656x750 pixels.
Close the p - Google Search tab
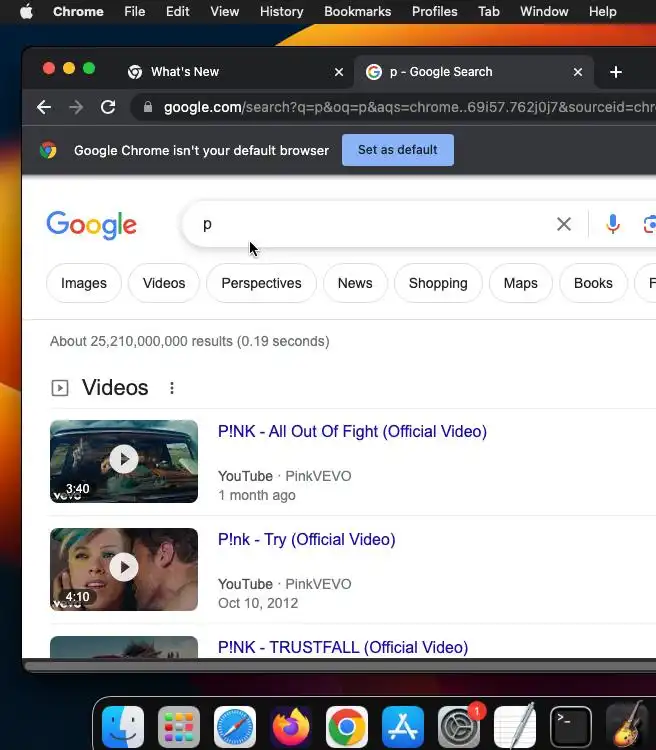click(x=578, y=72)
